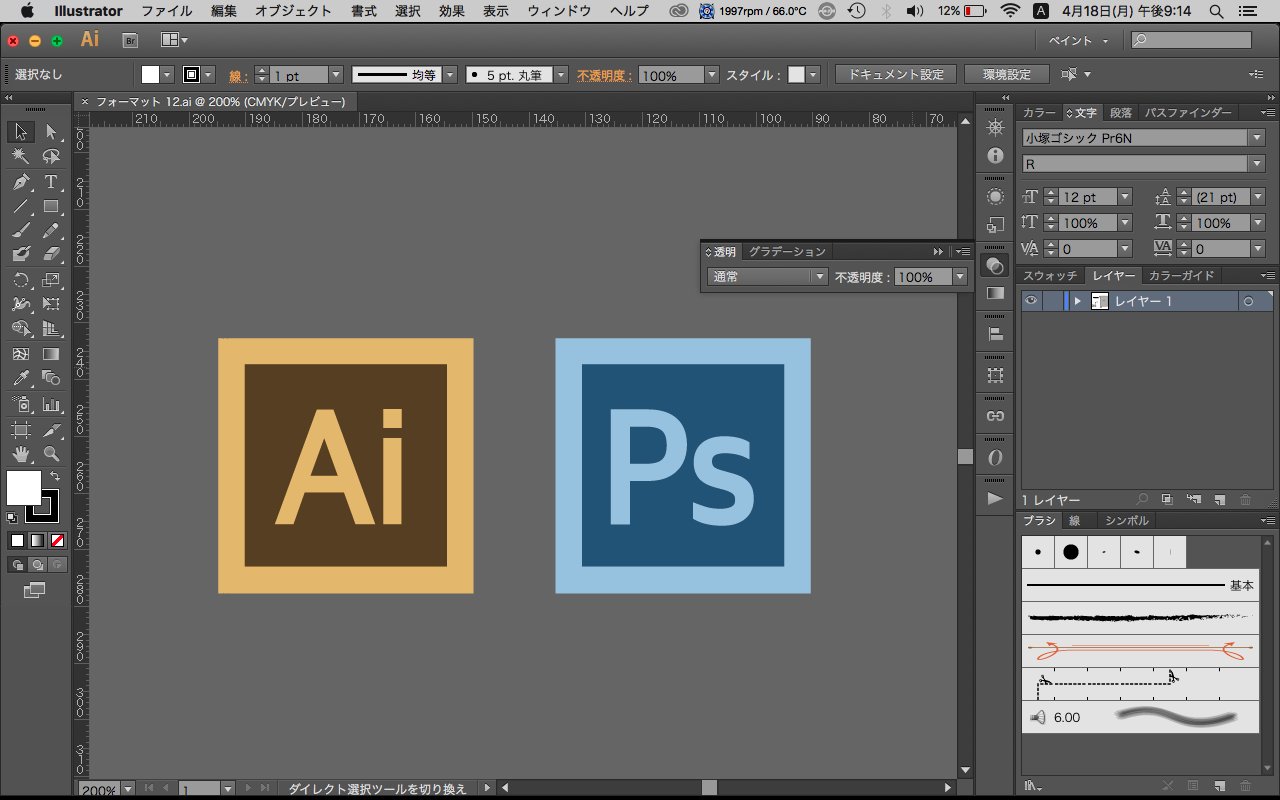Switch to the スウォッチ tab
Viewport: 1280px width, 800px height.
point(1049,275)
